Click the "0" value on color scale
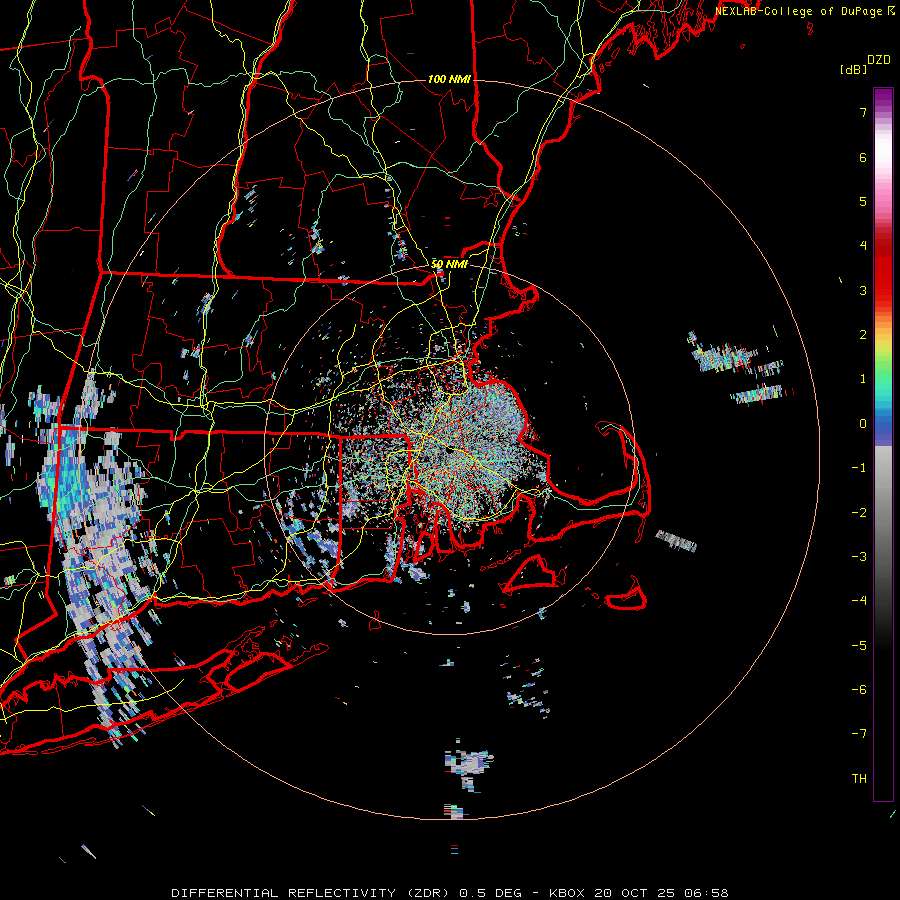Image resolution: width=900 pixels, height=900 pixels. [863, 424]
